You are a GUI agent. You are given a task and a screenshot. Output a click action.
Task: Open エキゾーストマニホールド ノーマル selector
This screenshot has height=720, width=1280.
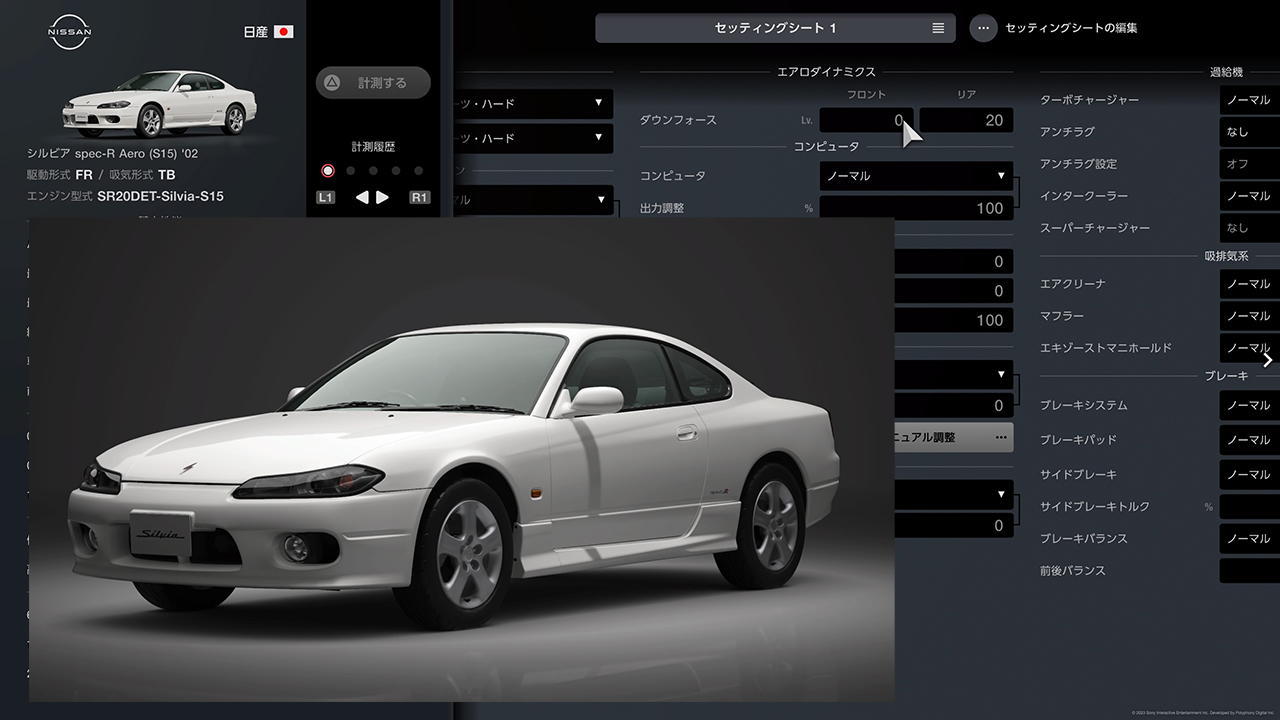point(1249,348)
